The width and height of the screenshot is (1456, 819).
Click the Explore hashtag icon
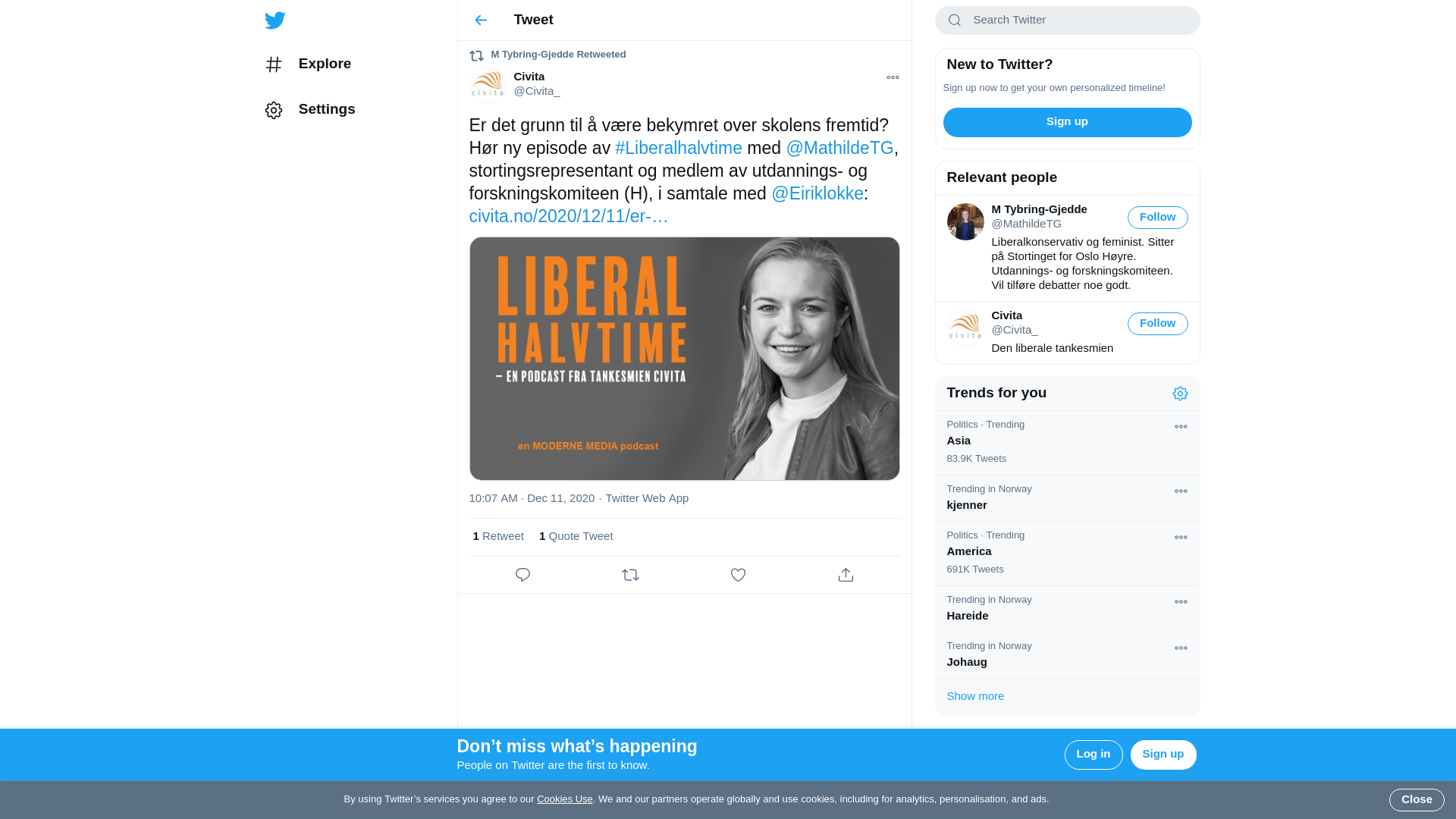[x=274, y=64]
